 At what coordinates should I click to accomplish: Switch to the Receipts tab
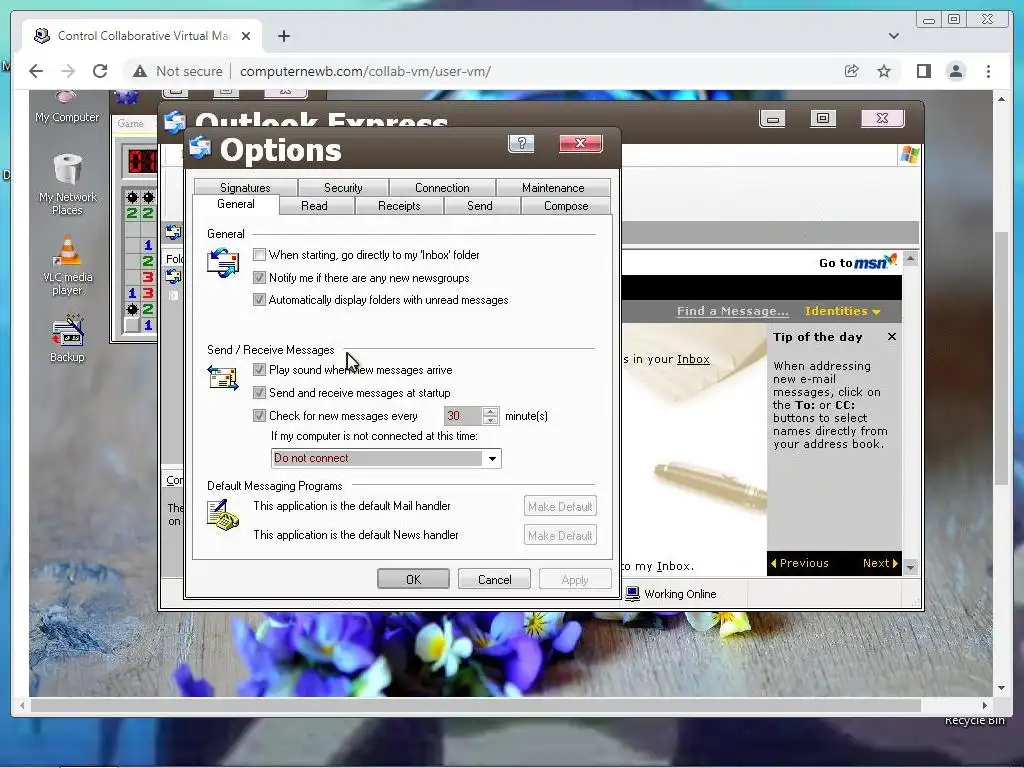click(399, 206)
